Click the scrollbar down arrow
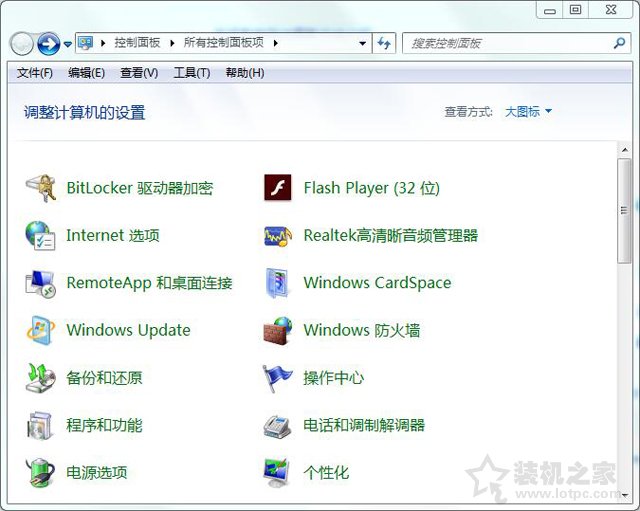The image size is (640, 511). point(624,495)
